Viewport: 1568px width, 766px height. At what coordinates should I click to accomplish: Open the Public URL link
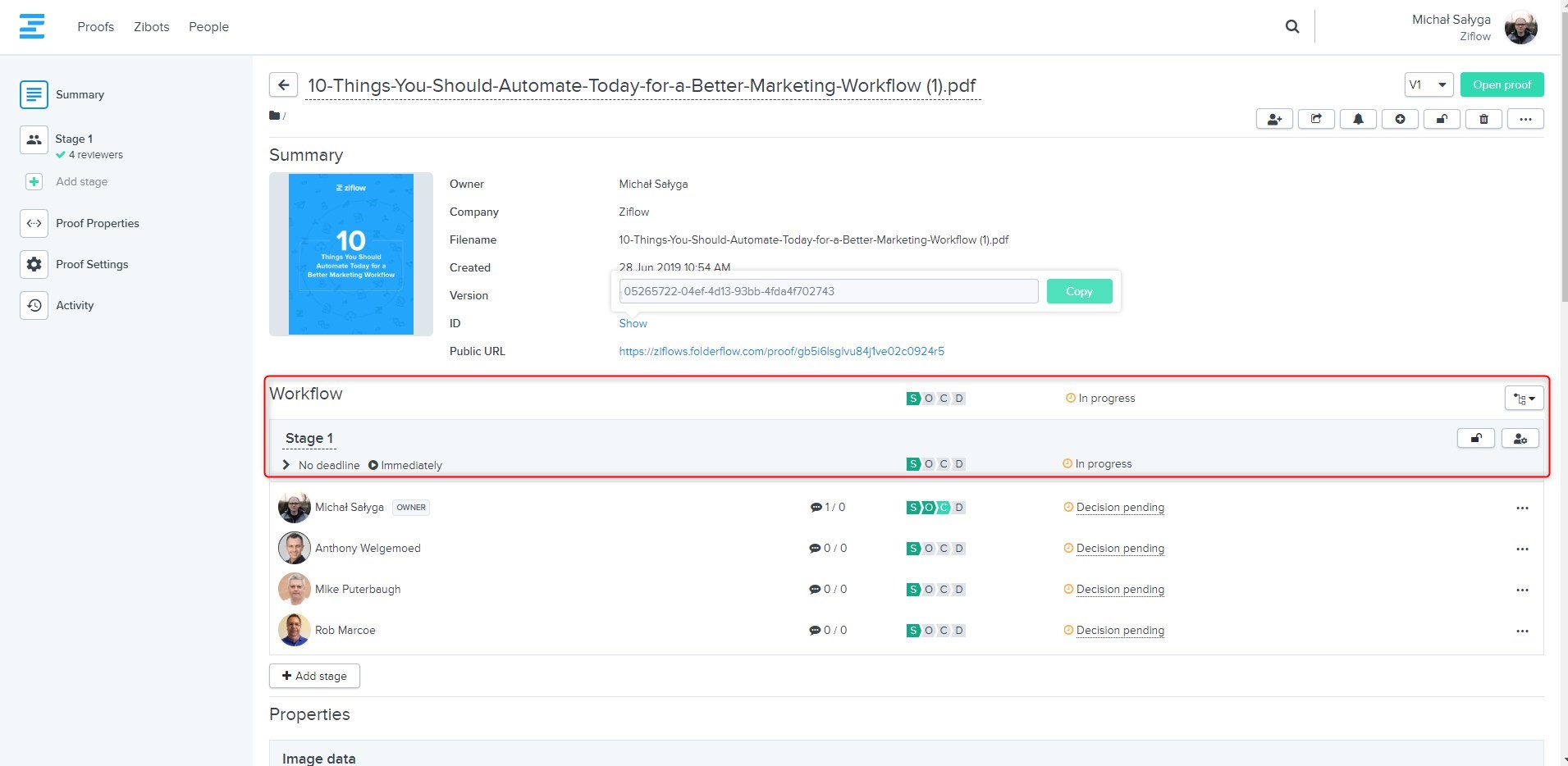tap(781, 351)
